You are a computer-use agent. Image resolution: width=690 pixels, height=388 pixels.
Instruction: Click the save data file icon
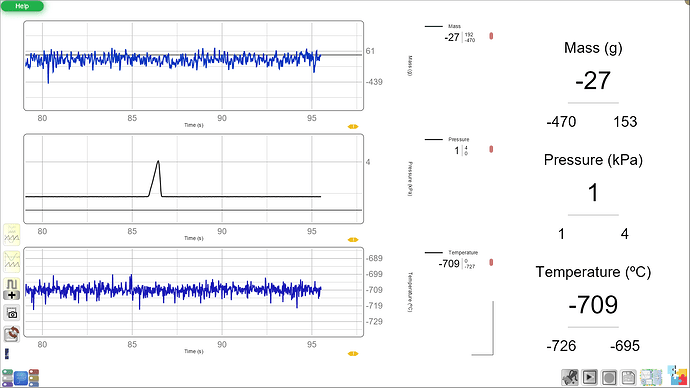tap(629, 377)
